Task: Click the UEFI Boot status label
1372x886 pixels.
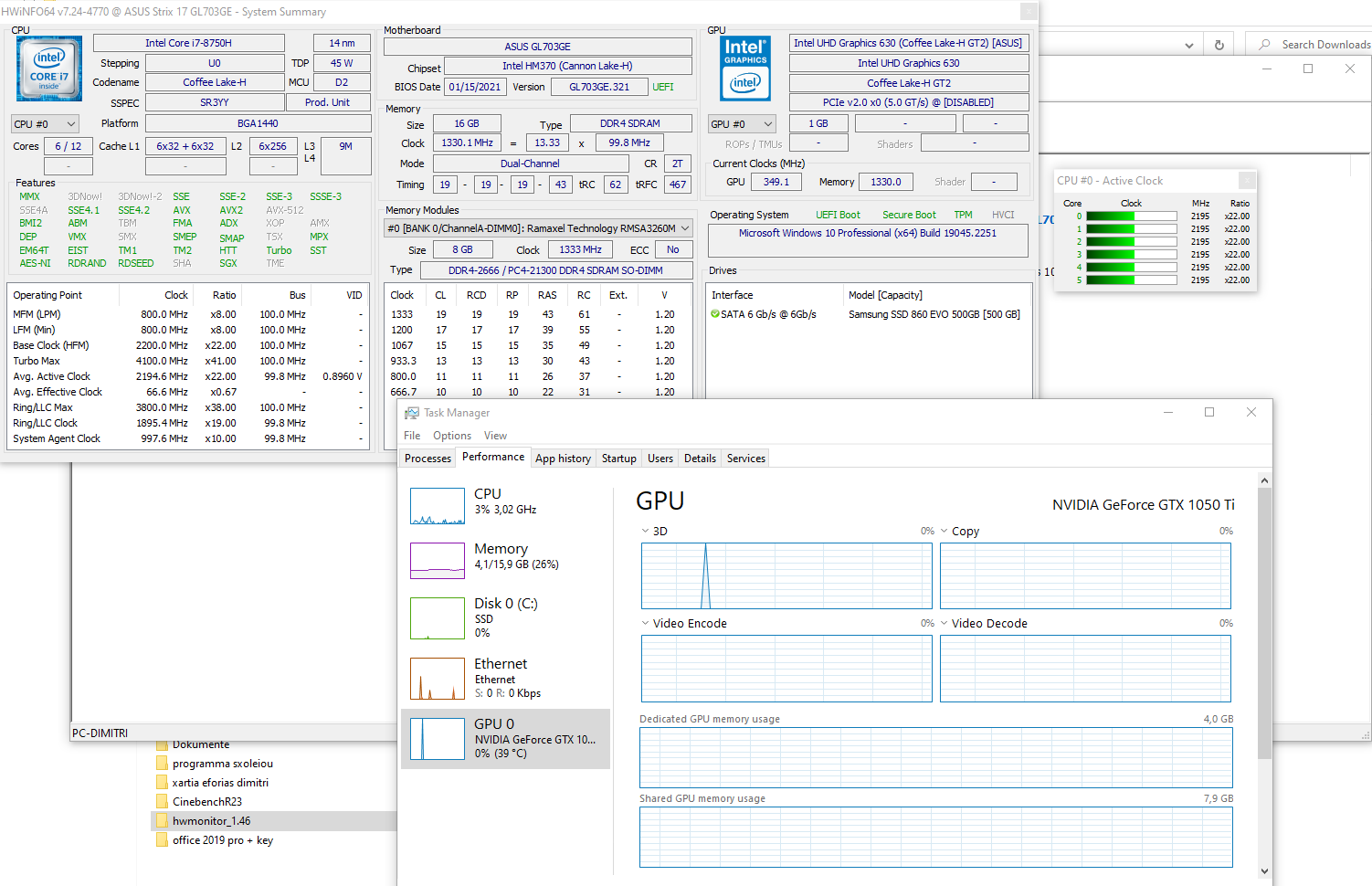Action: [838, 215]
